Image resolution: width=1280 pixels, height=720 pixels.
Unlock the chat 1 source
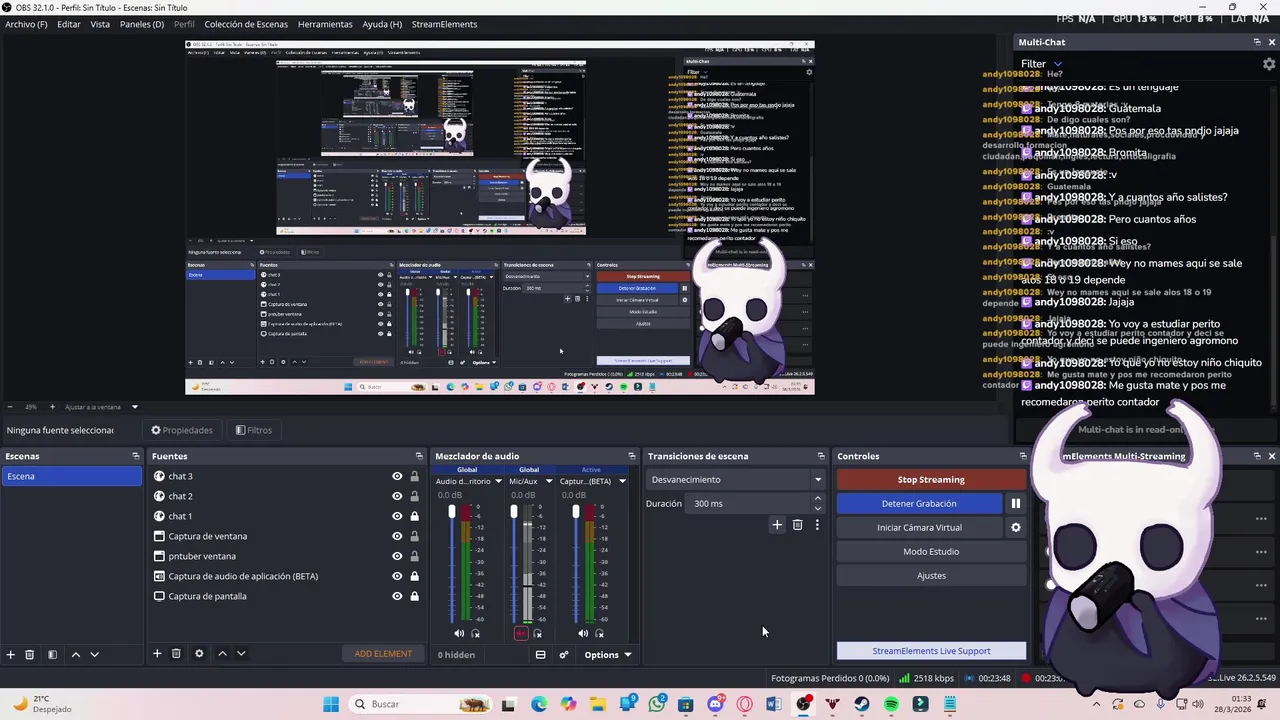(x=414, y=516)
